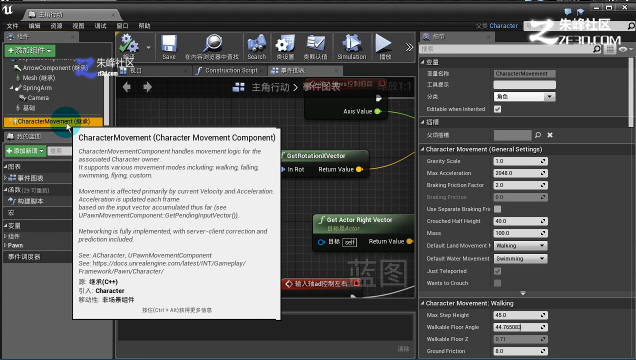The width and height of the screenshot is (636, 360).
Task: Switch to the Event Graph tab
Action: (x=304, y=71)
